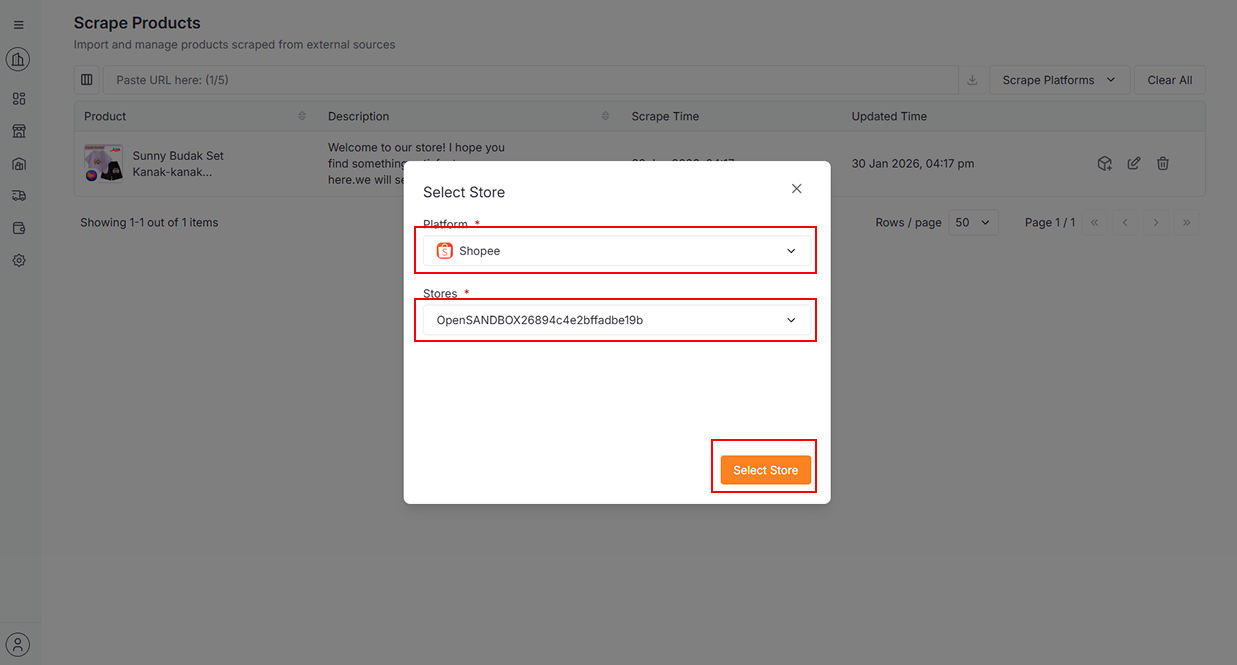Click the add-product box icon in row

tap(1104, 164)
